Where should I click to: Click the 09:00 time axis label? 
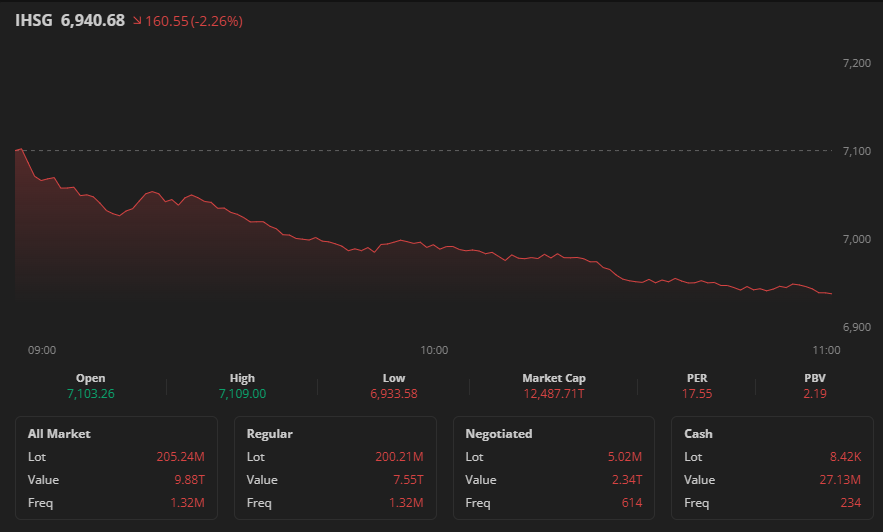(42, 350)
